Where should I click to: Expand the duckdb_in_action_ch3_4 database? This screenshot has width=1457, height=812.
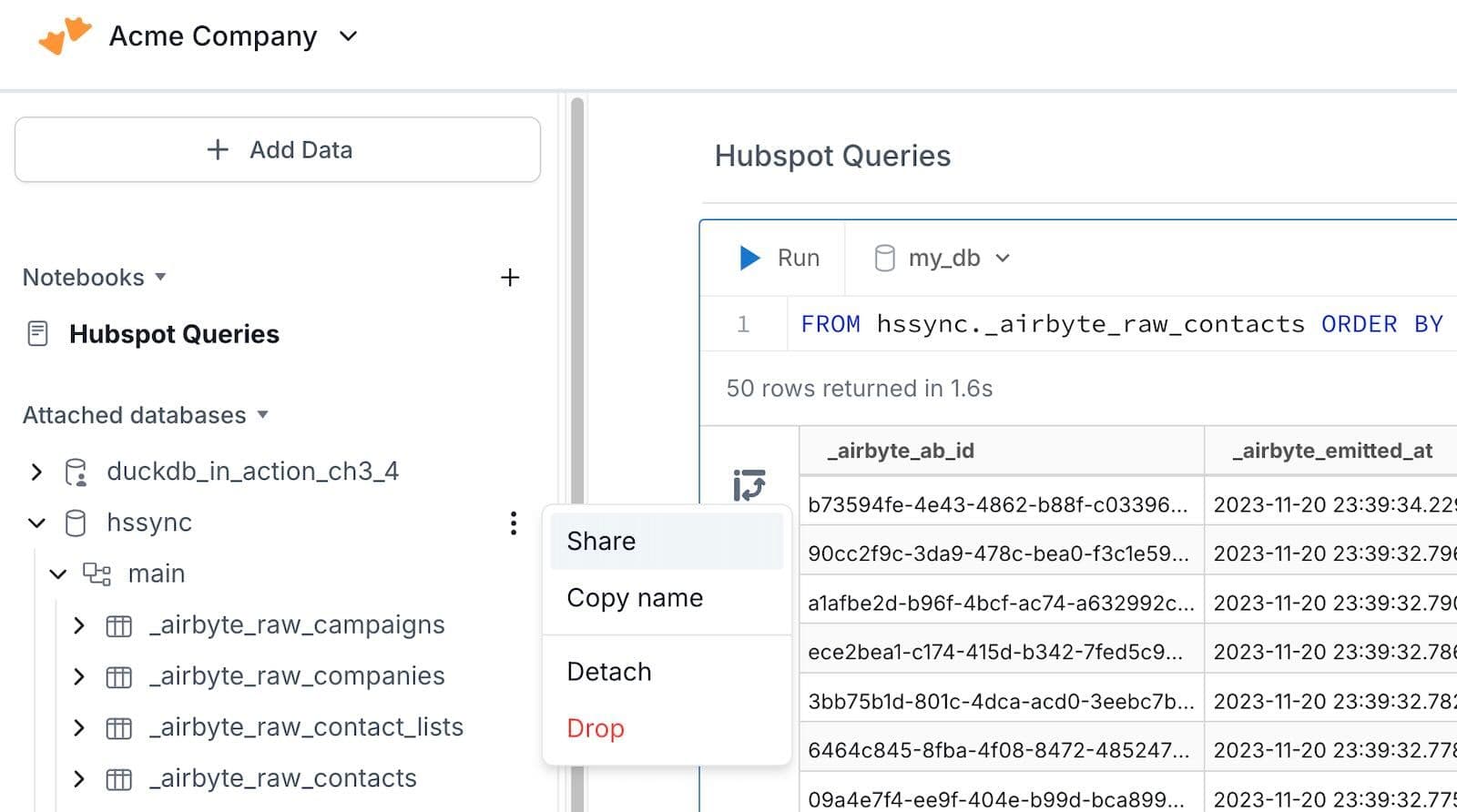36,472
